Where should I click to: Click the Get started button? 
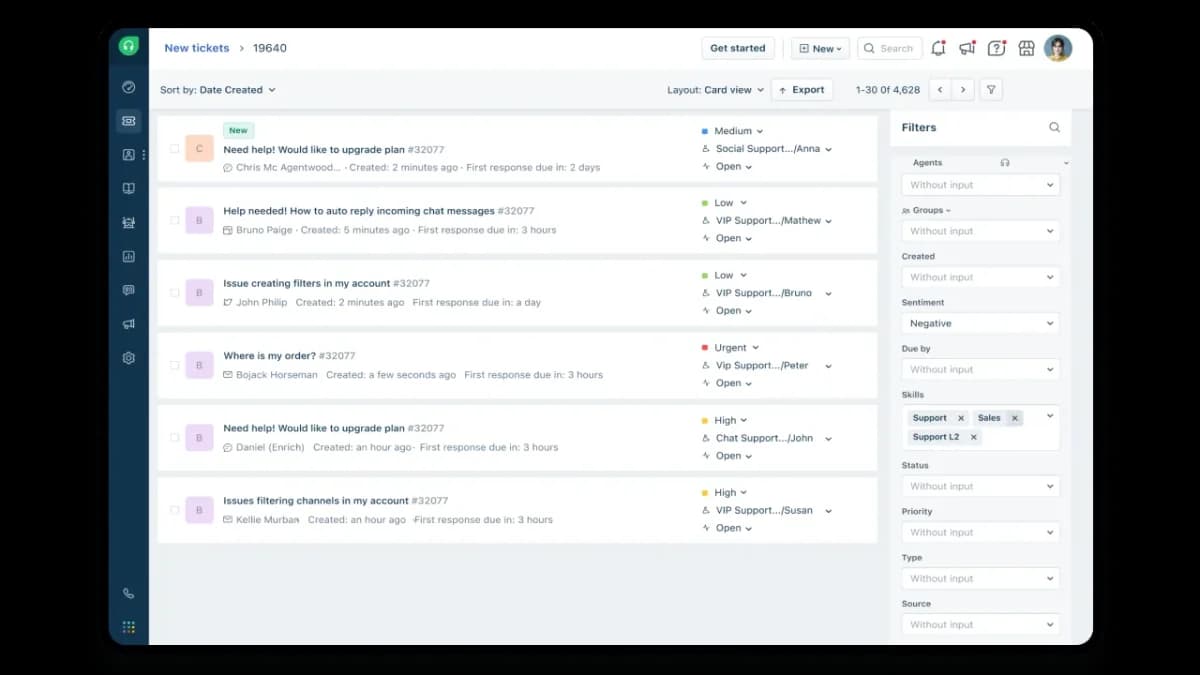coord(738,47)
